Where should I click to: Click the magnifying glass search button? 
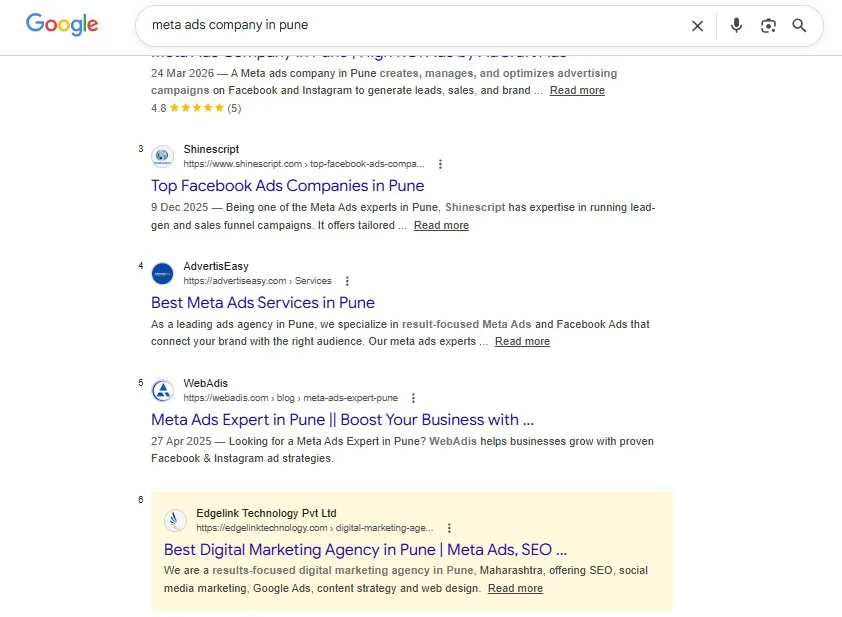click(x=799, y=25)
